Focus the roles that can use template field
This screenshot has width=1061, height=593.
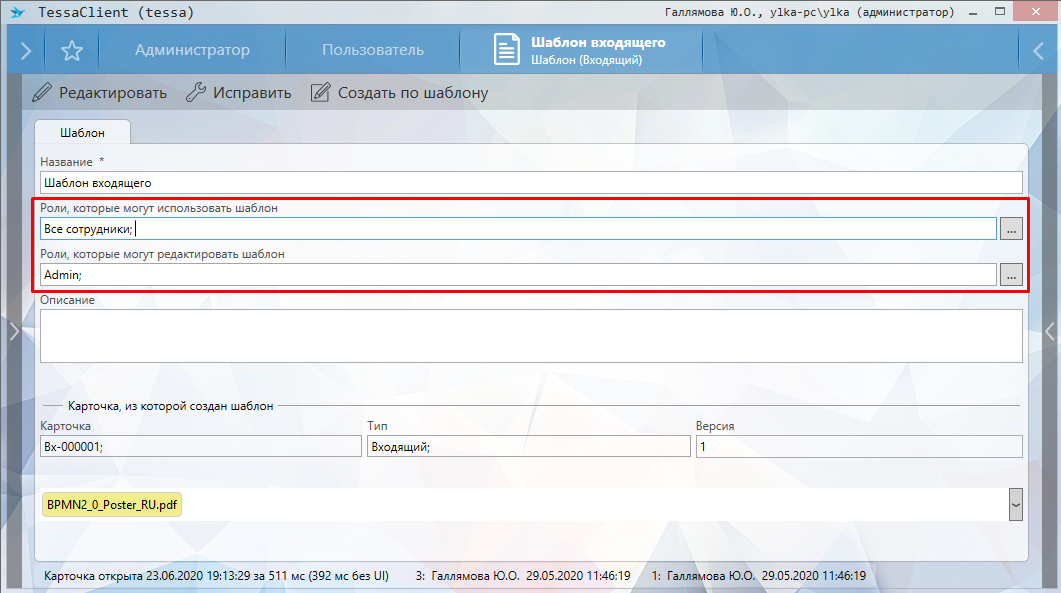pos(518,229)
